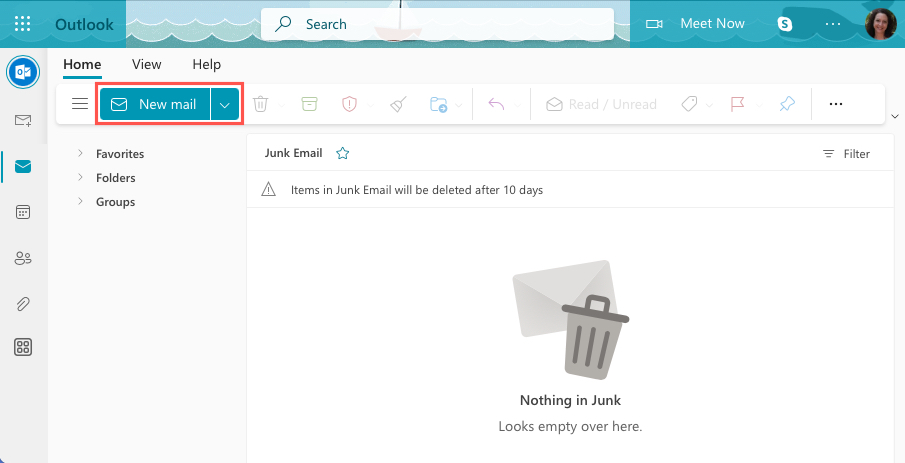The width and height of the screenshot is (905, 463).
Task: Click the empty junk trash illustration
Action: pyautogui.click(x=570, y=319)
